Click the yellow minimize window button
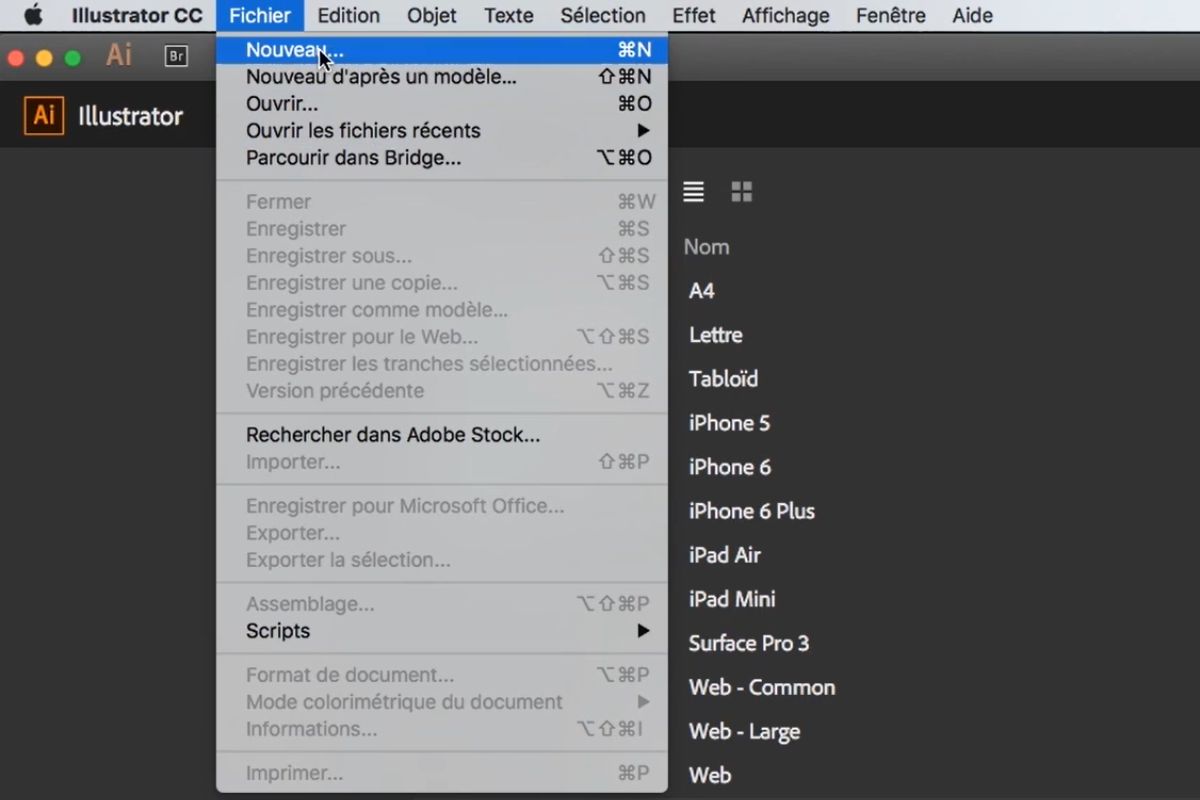 click(x=43, y=58)
